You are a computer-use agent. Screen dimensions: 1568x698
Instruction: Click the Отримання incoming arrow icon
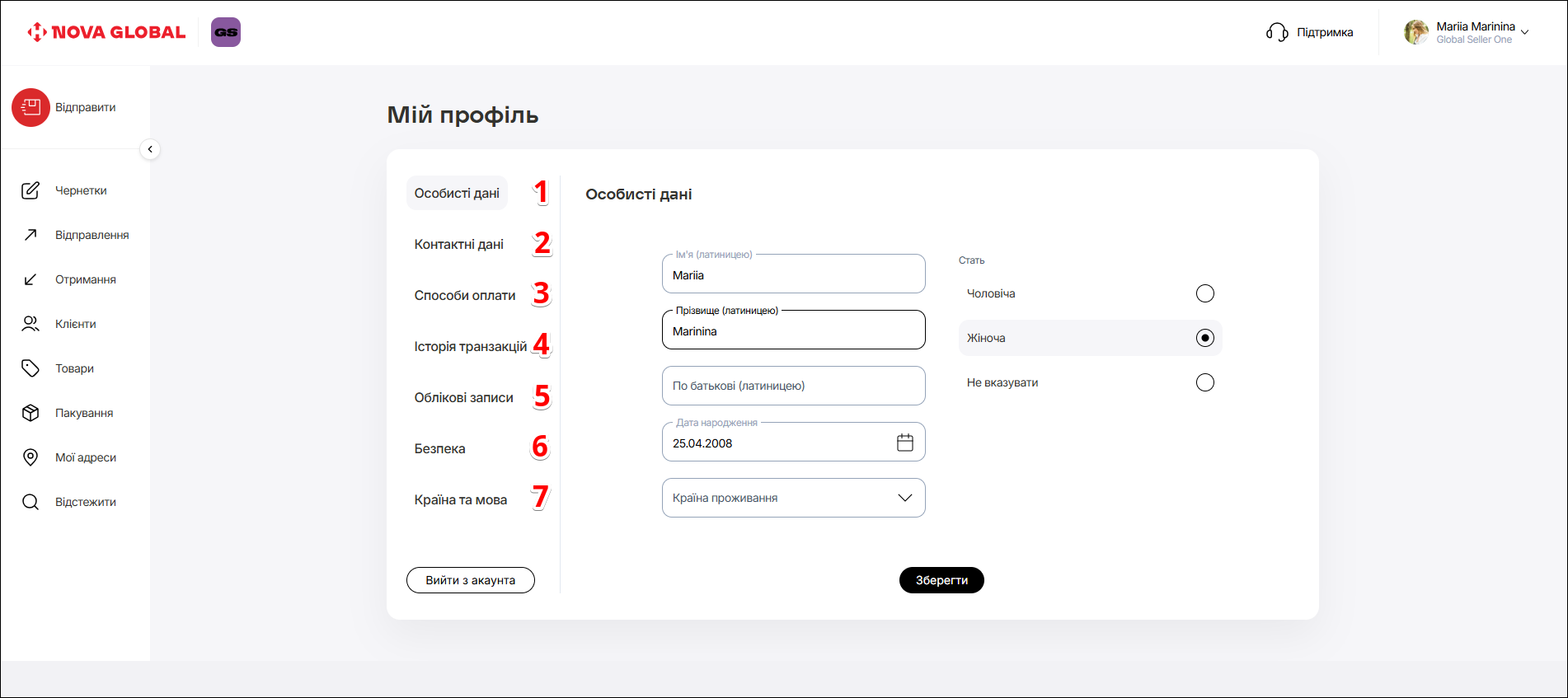click(31, 279)
